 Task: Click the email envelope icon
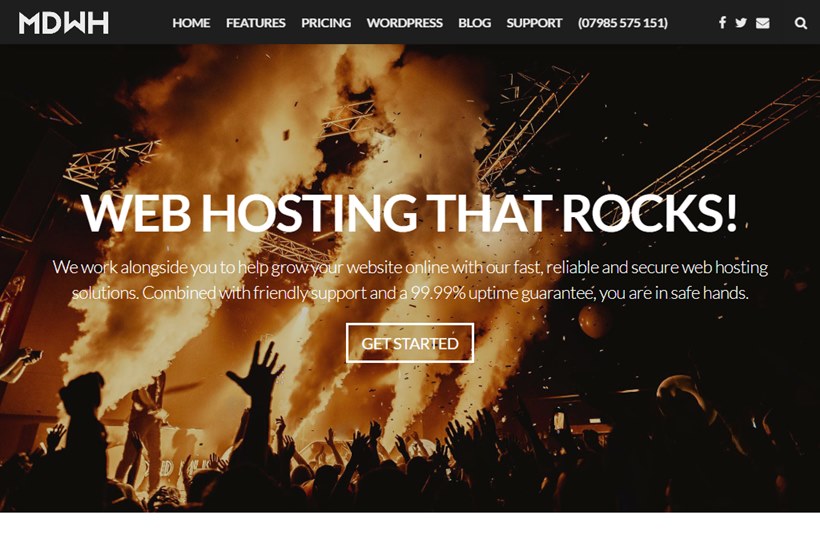[762, 23]
